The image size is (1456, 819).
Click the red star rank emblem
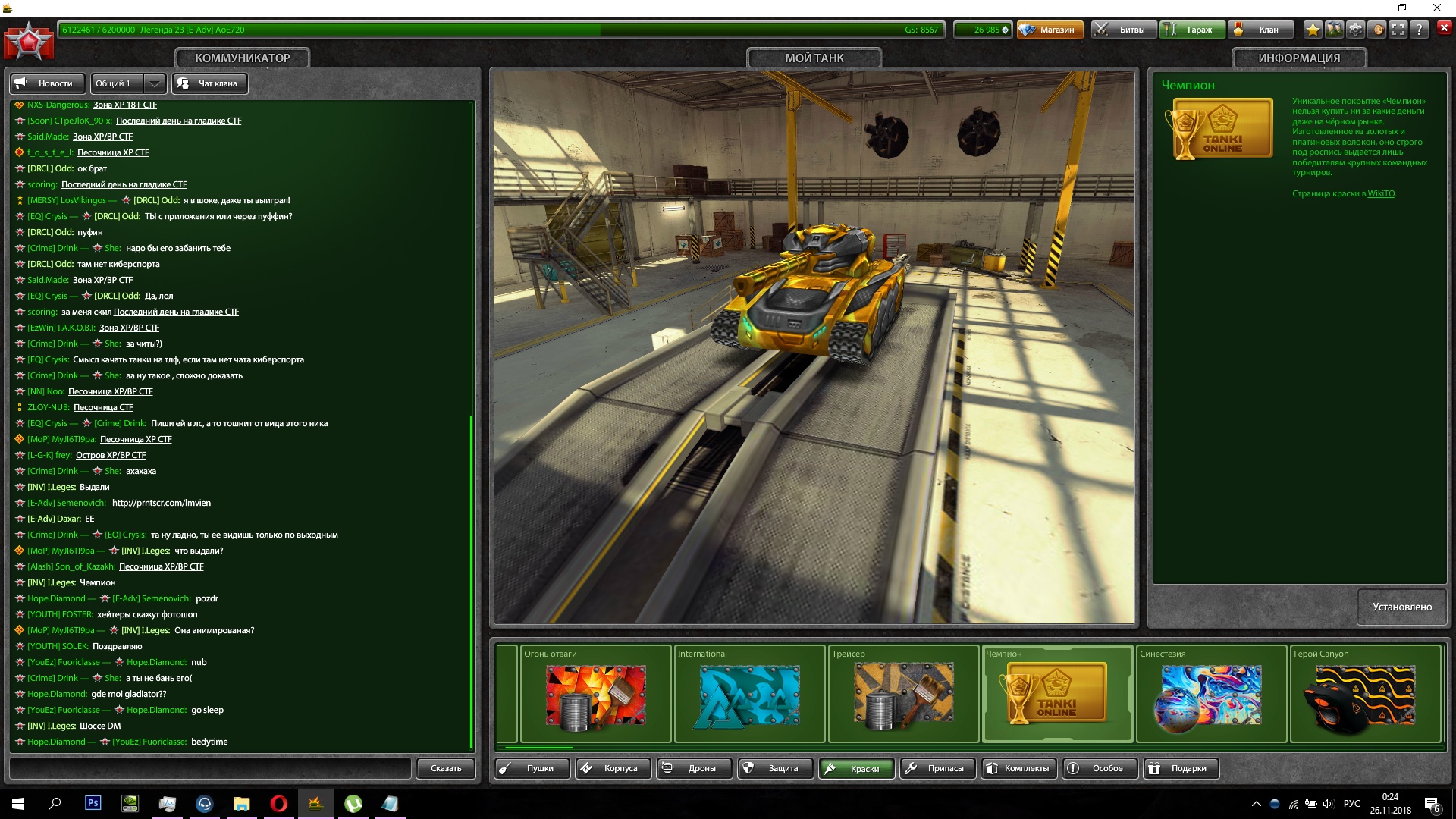29,41
